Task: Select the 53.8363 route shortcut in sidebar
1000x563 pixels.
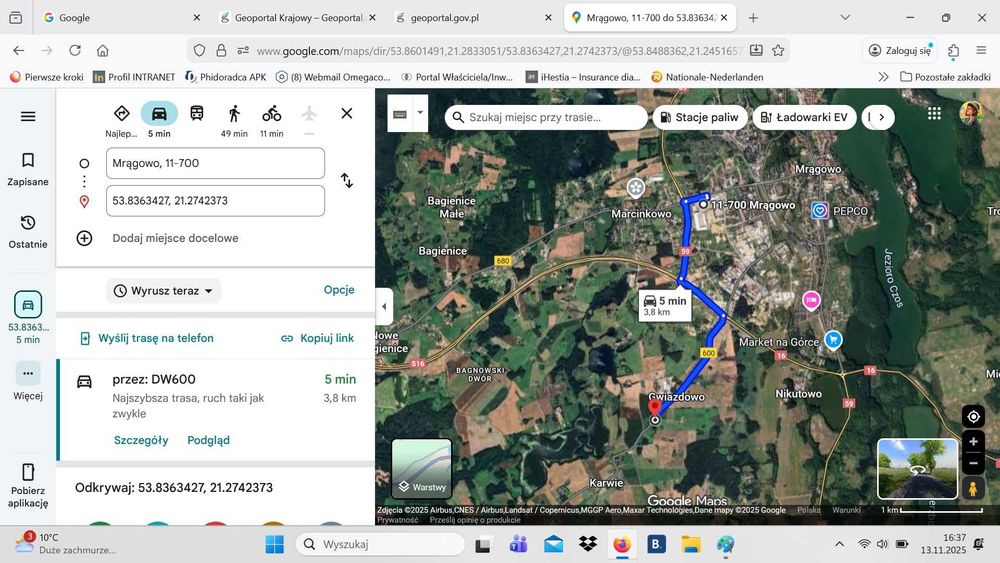Action: point(28,318)
